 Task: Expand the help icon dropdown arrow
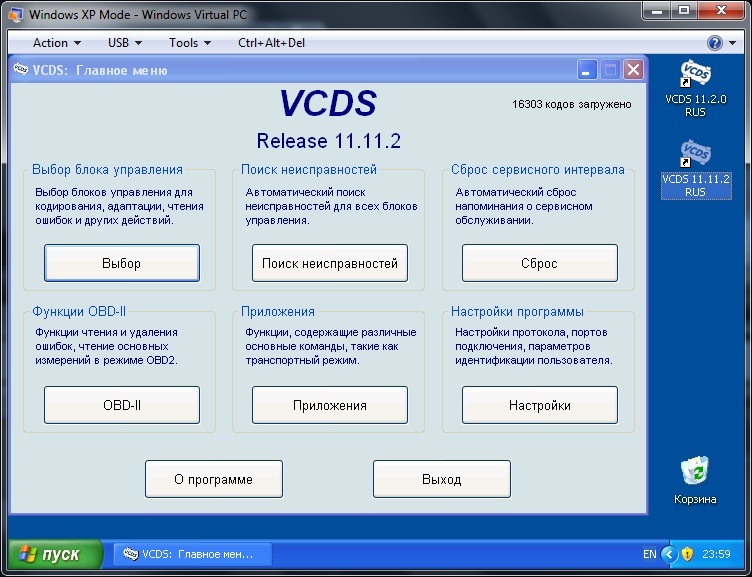(x=732, y=43)
